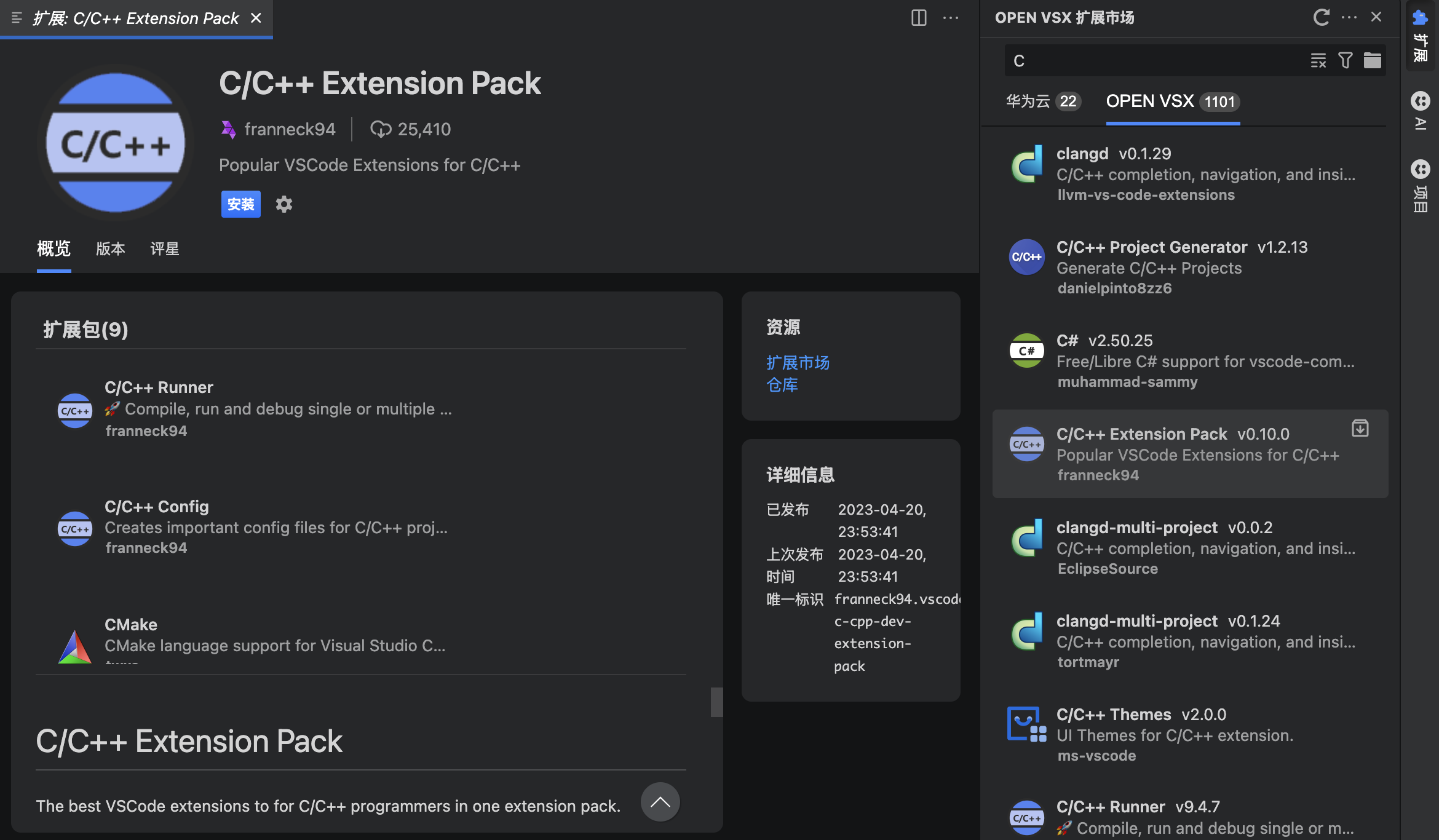Select C/C++ Project Generator extension
The width and height of the screenshot is (1439, 840).
click(x=1190, y=267)
